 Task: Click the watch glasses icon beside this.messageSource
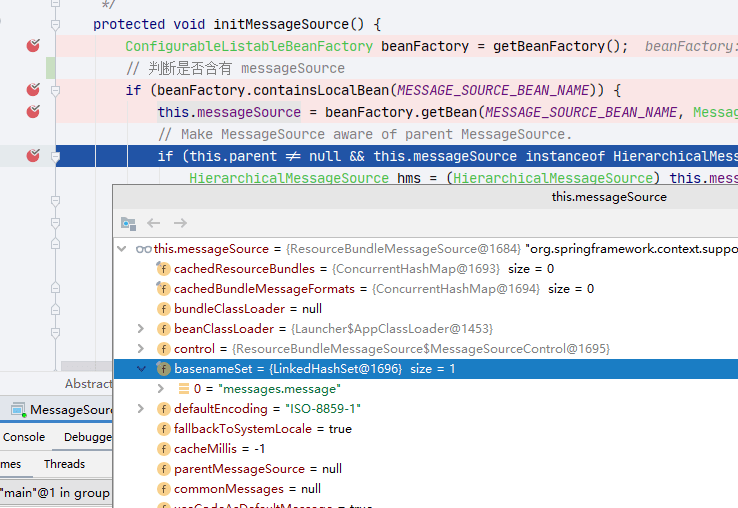144,249
